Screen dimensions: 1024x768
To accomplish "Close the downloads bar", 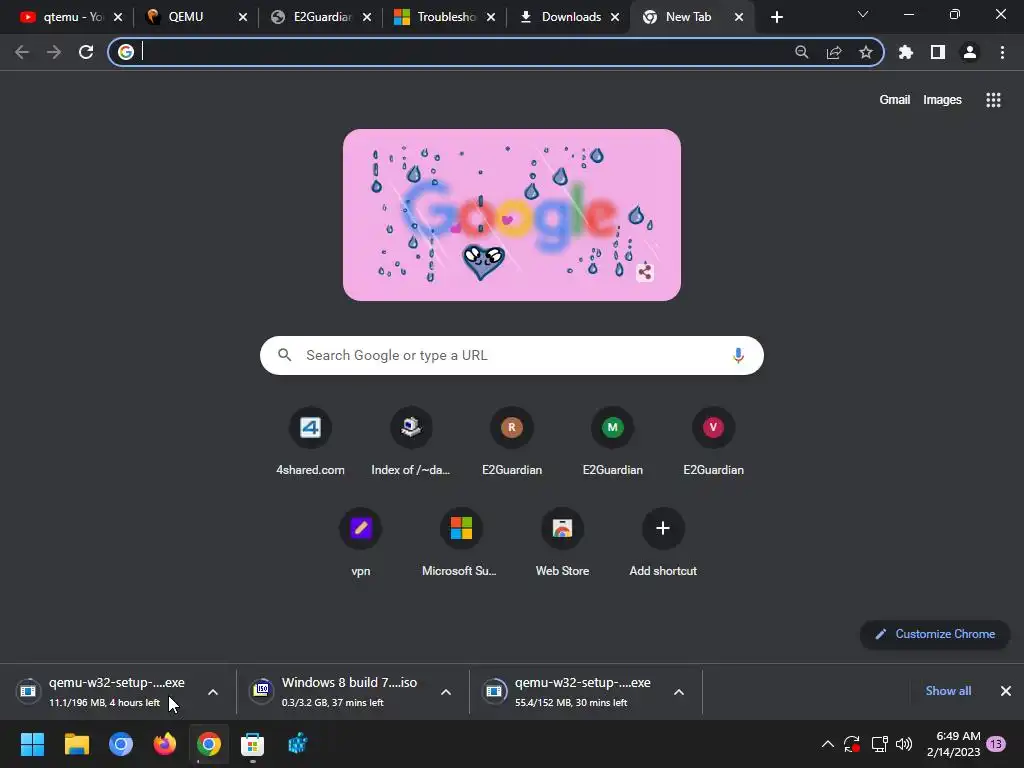I will 1006,691.
